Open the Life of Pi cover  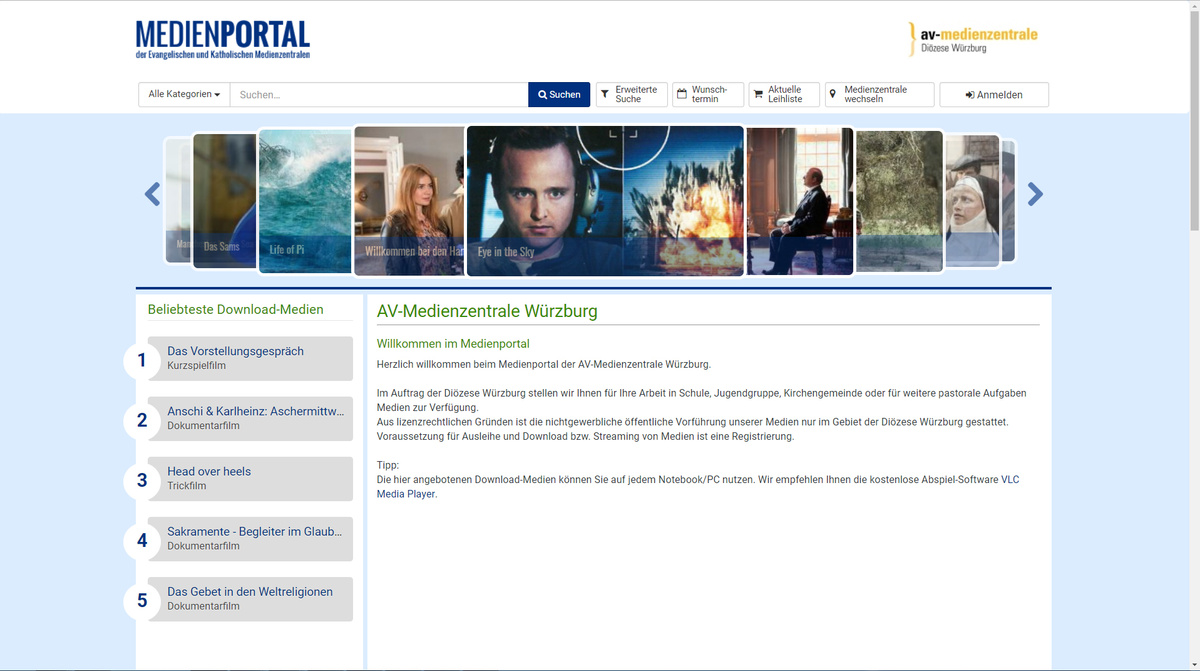point(305,200)
